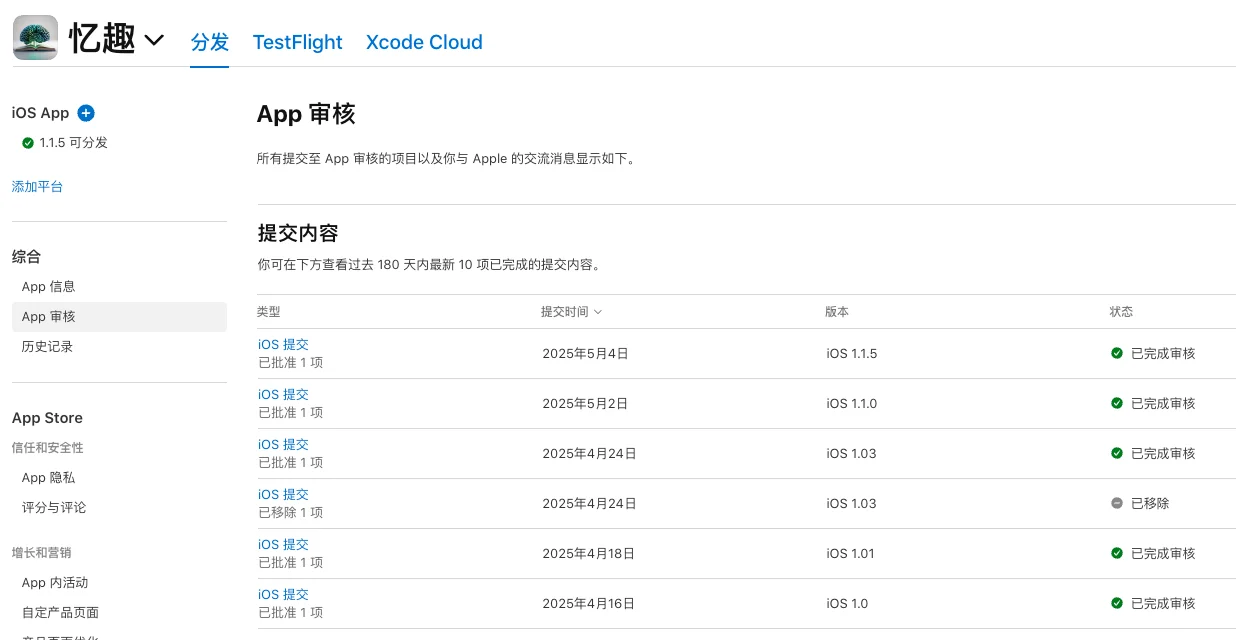This screenshot has width=1236, height=640.
Task: Click the 已移除 status icon for iOS 1.03
Action: click(1117, 503)
